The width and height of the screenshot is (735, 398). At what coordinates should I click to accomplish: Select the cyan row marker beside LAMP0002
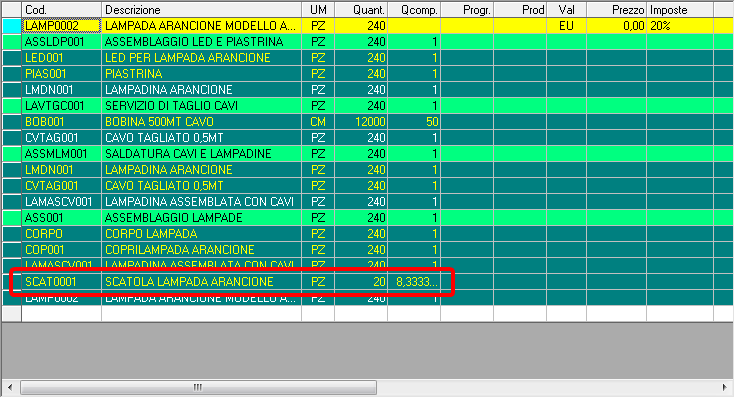pyautogui.click(x=12, y=26)
